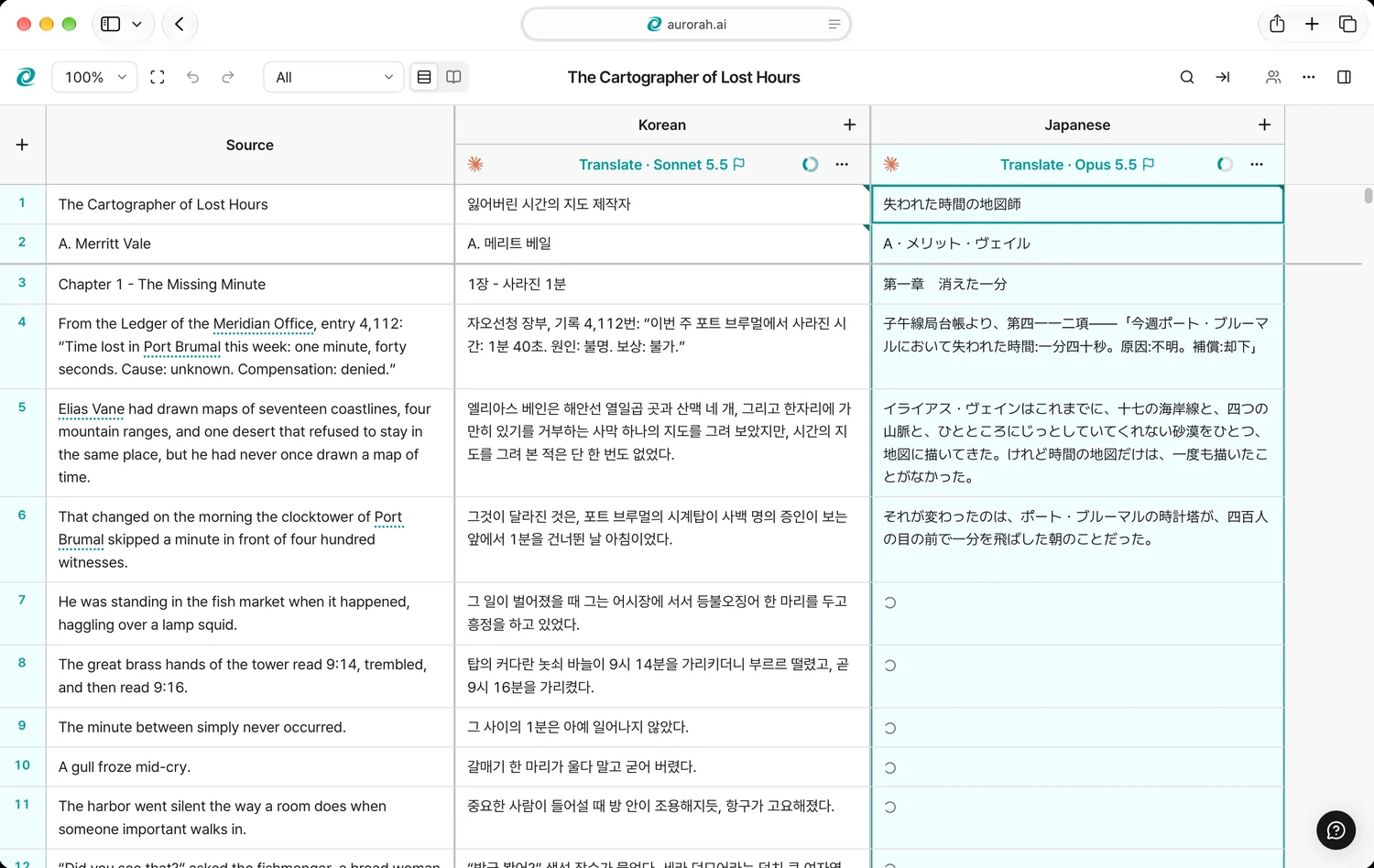Switch to row list view
The height and width of the screenshot is (868, 1374).
424,78
